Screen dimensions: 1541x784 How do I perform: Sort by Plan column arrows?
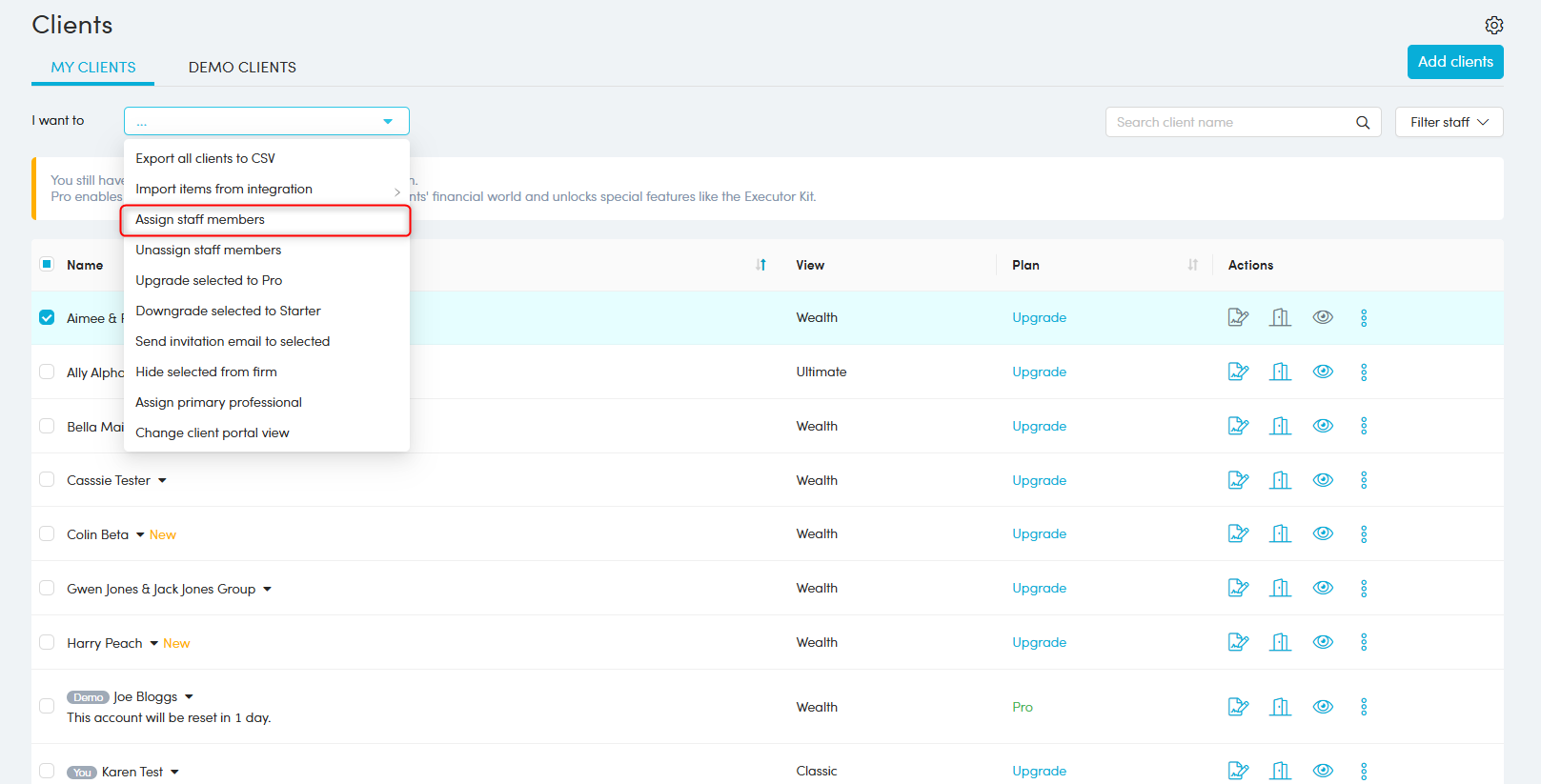1192,265
